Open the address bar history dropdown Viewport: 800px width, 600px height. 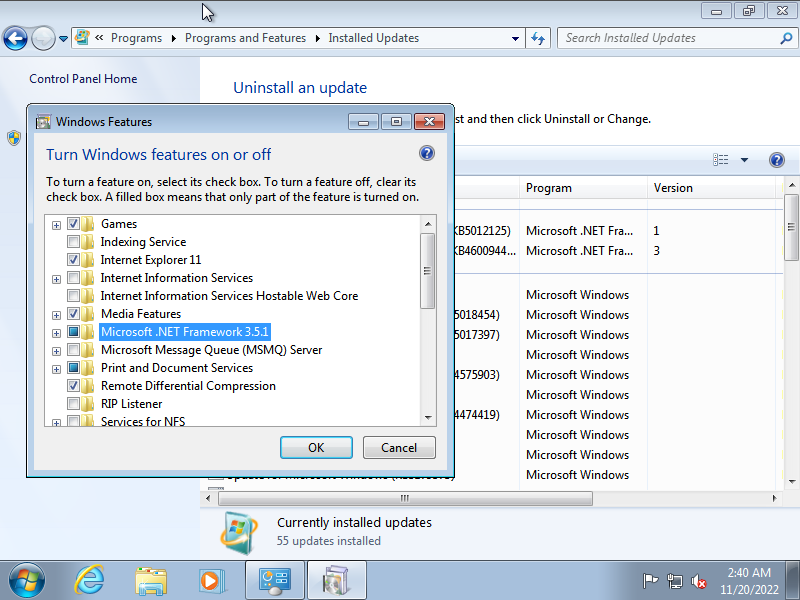[x=515, y=38]
